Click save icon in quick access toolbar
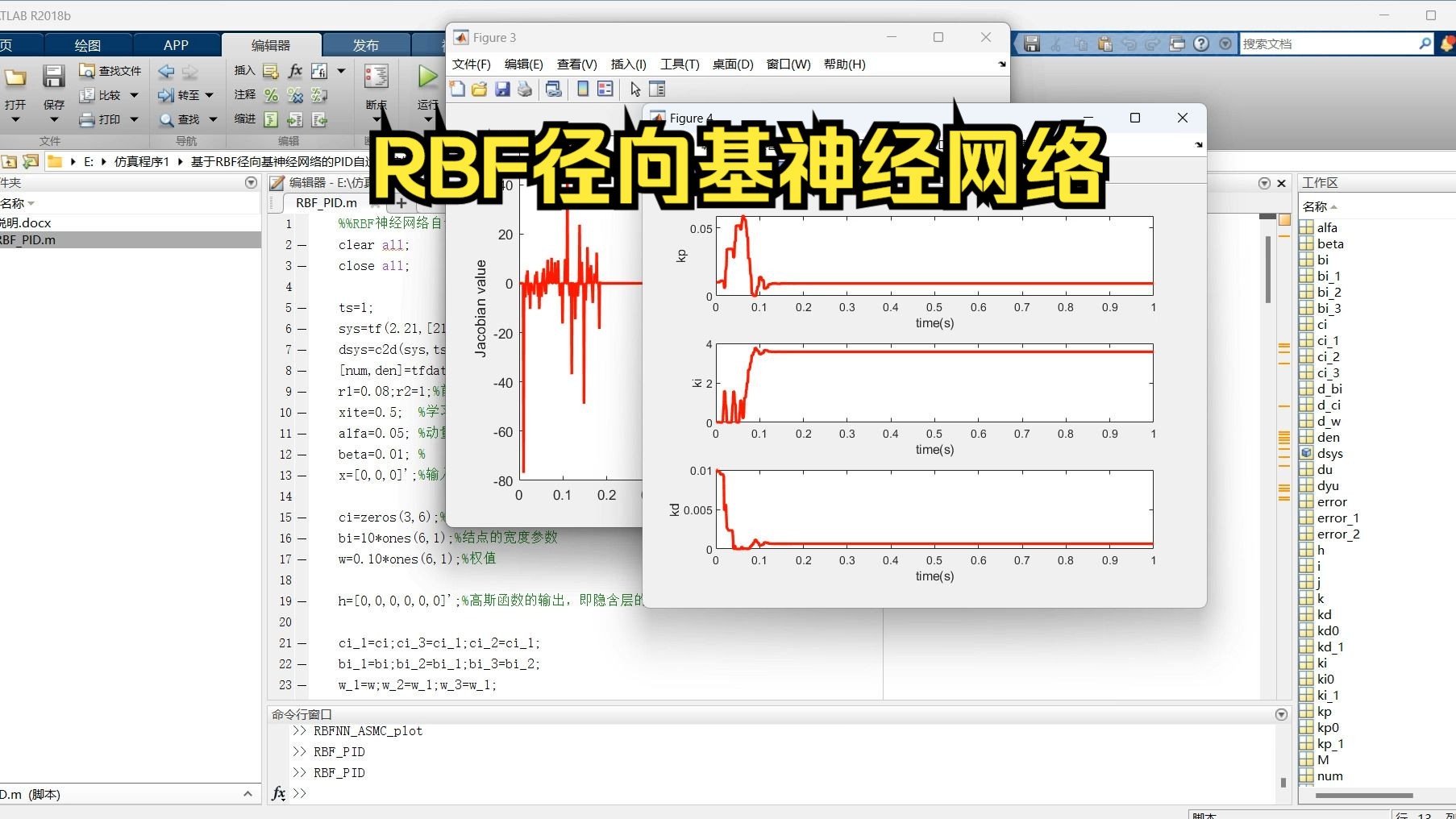The width and height of the screenshot is (1456, 819). pos(1031,44)
